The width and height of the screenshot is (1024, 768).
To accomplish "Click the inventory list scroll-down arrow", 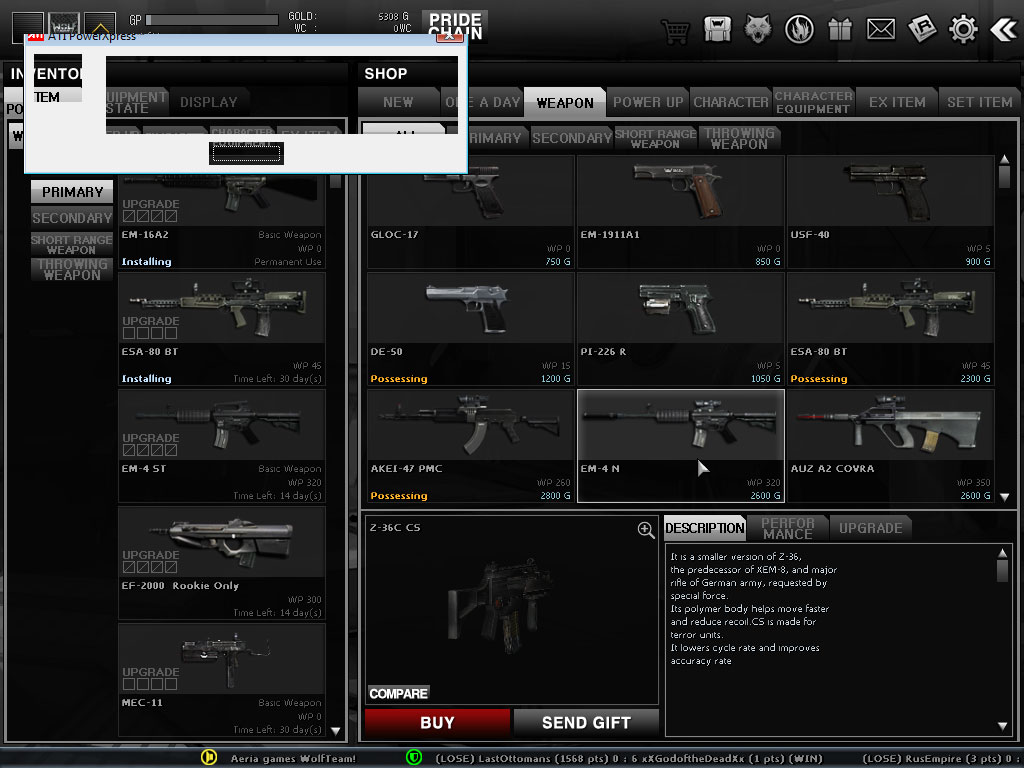I will 336,731.
